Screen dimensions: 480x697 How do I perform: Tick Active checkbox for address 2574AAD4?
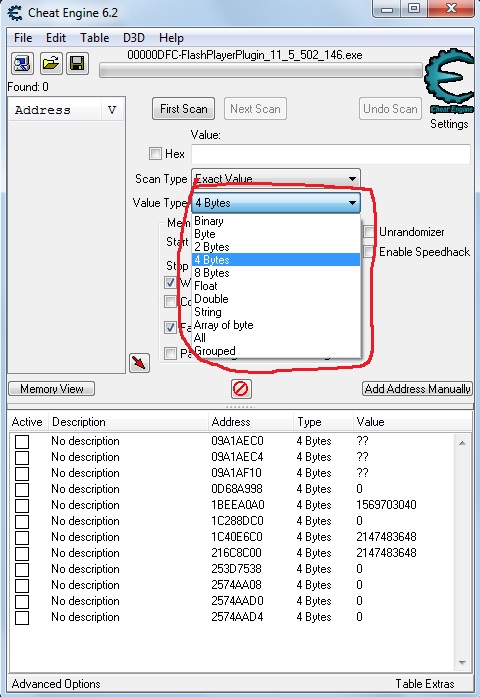pos(22,617)
